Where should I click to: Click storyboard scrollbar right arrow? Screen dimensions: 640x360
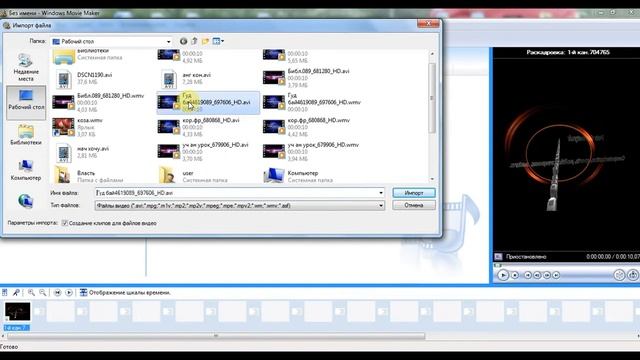638,336
